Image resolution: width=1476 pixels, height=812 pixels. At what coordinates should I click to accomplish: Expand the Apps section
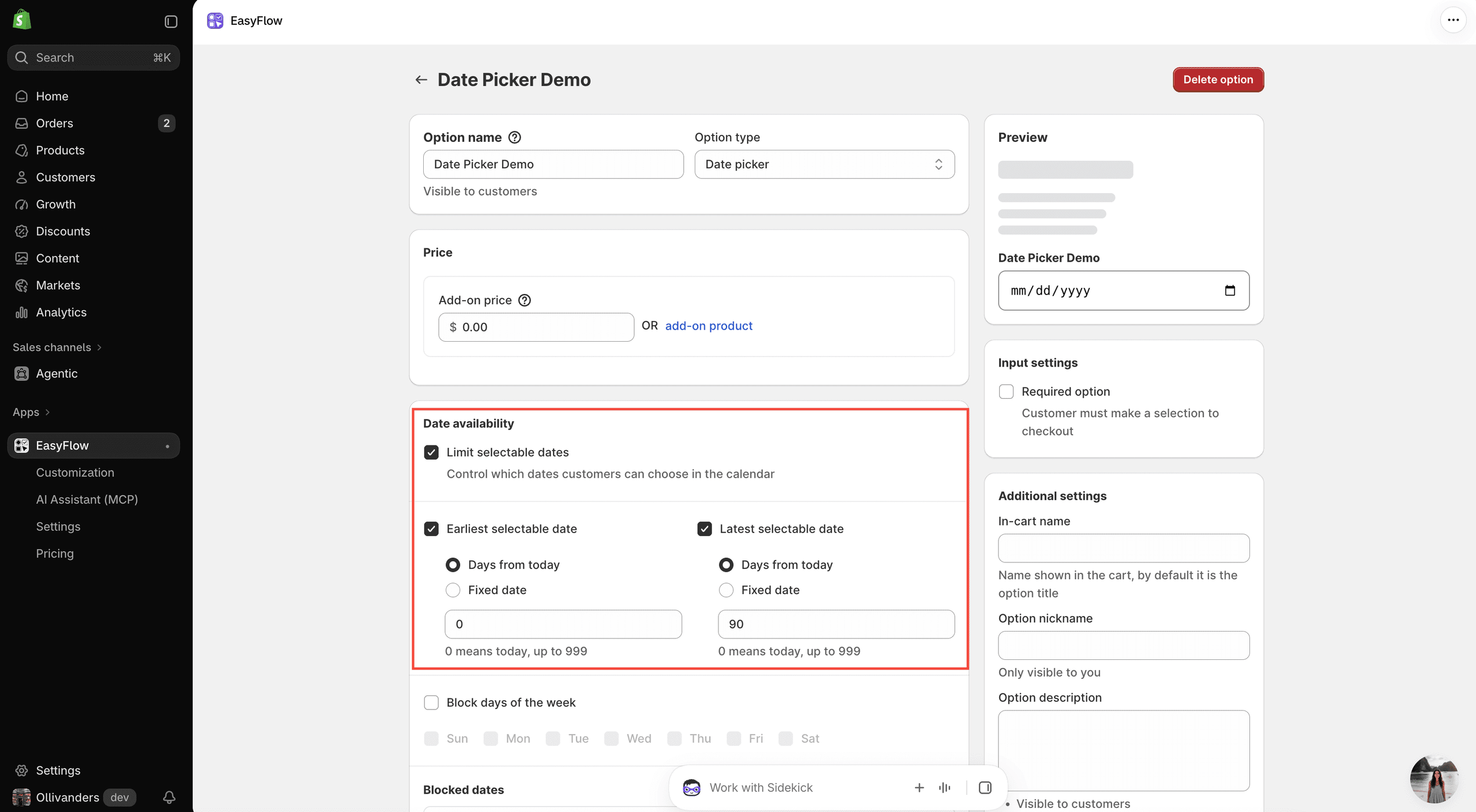31,412
